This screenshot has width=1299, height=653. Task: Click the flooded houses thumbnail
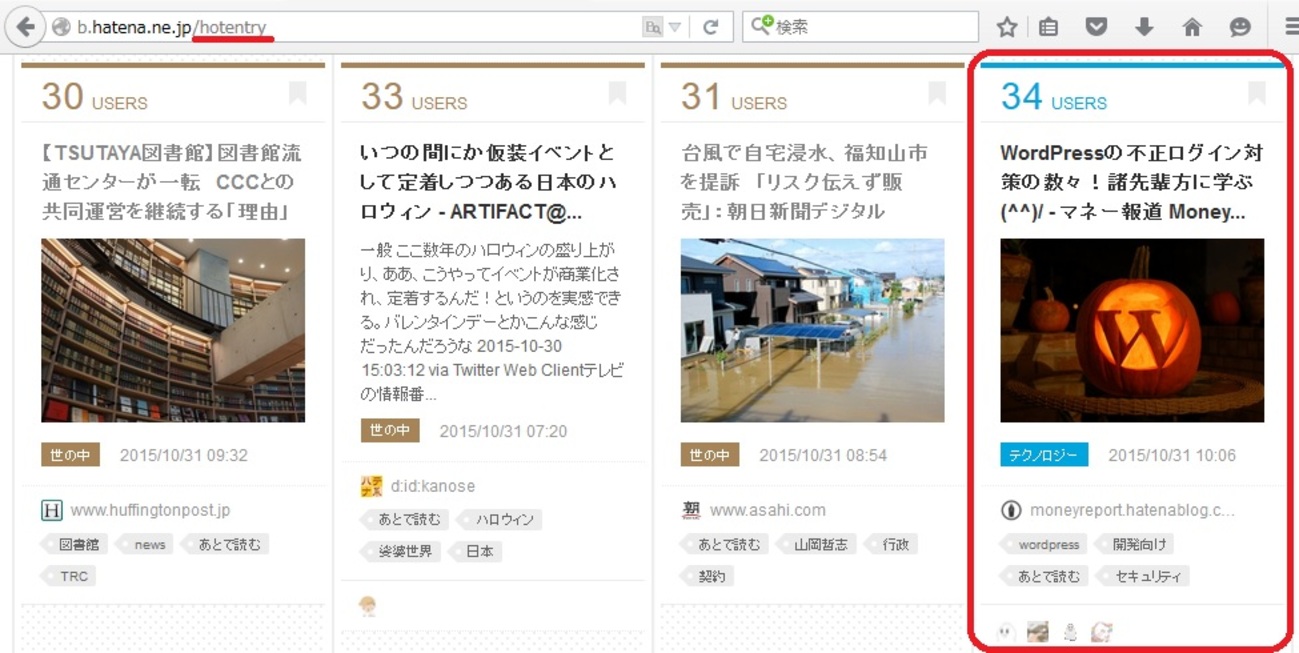click(x=813, y=330)
